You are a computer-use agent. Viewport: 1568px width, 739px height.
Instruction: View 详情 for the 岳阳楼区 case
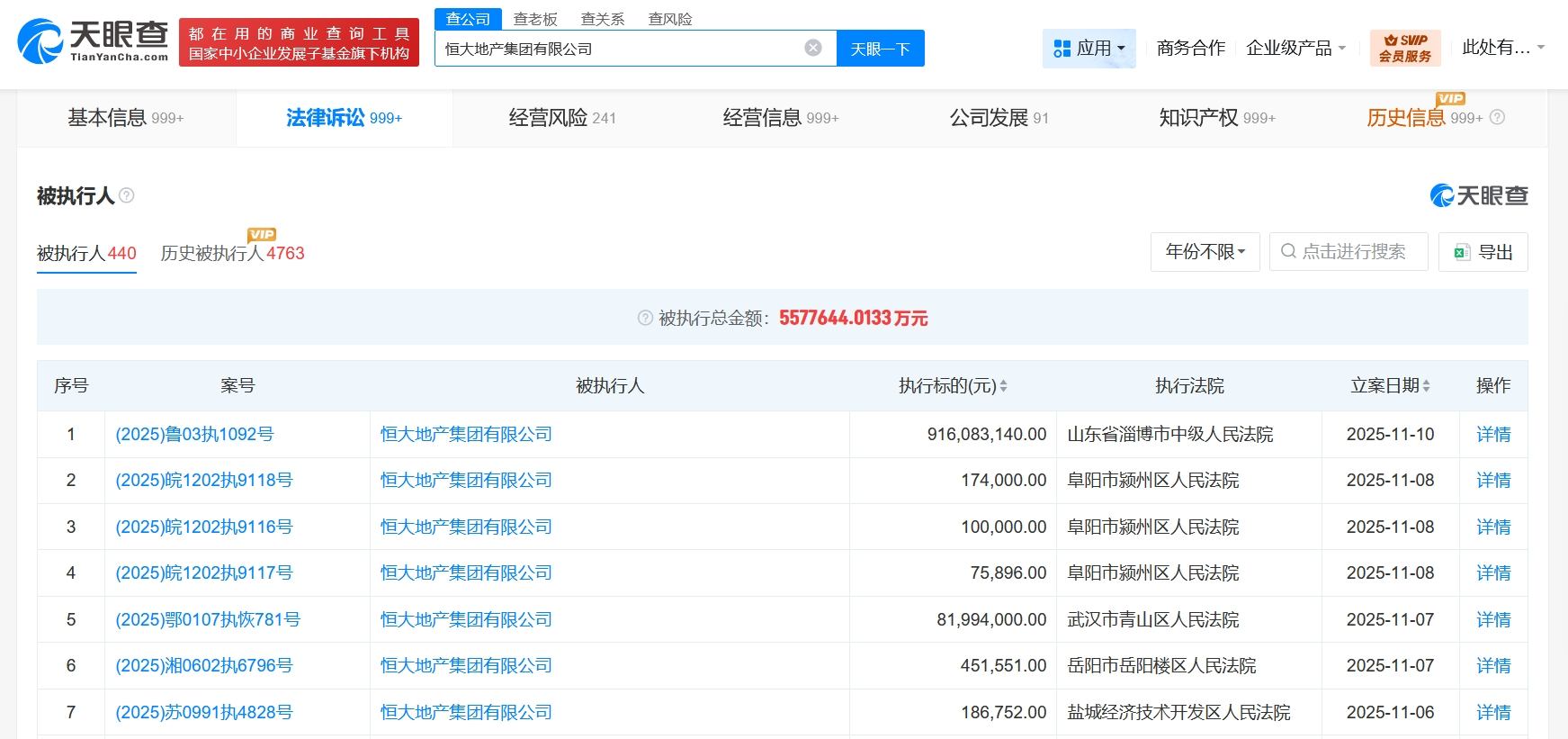pyautogui.click(x=1493, y=666)
